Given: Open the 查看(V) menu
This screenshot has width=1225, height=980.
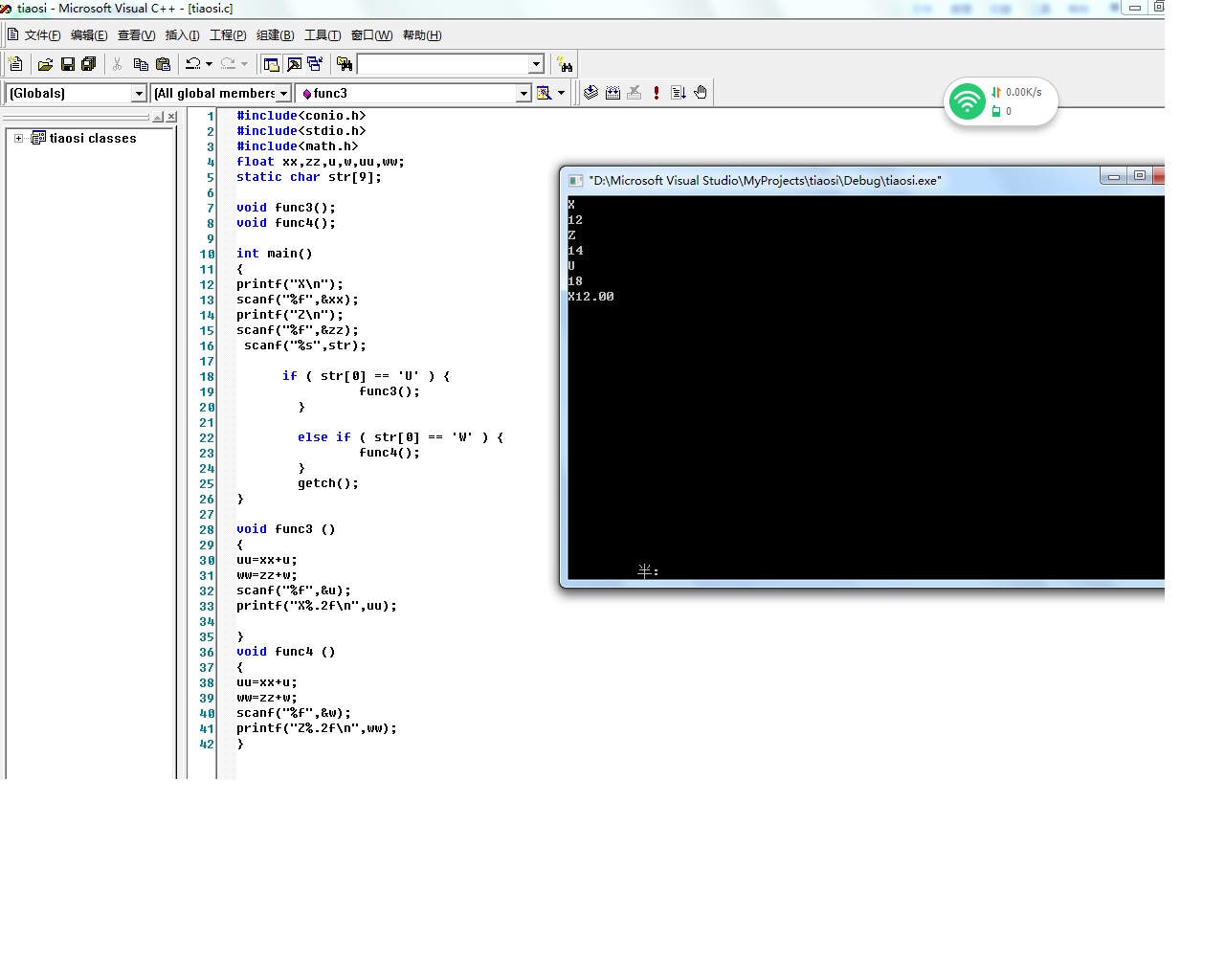Looking at the screenshot, I should [136, 35].
